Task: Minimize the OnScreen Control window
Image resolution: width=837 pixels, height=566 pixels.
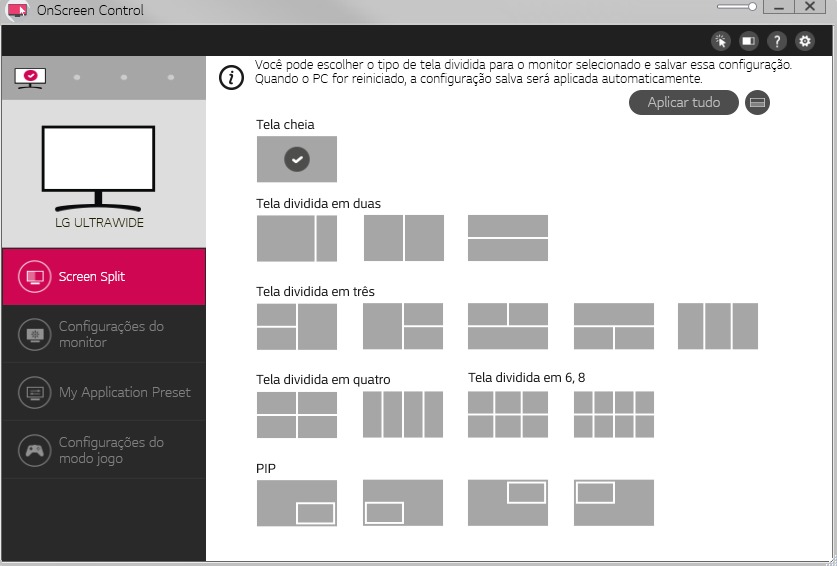Action: click(779, 7)
